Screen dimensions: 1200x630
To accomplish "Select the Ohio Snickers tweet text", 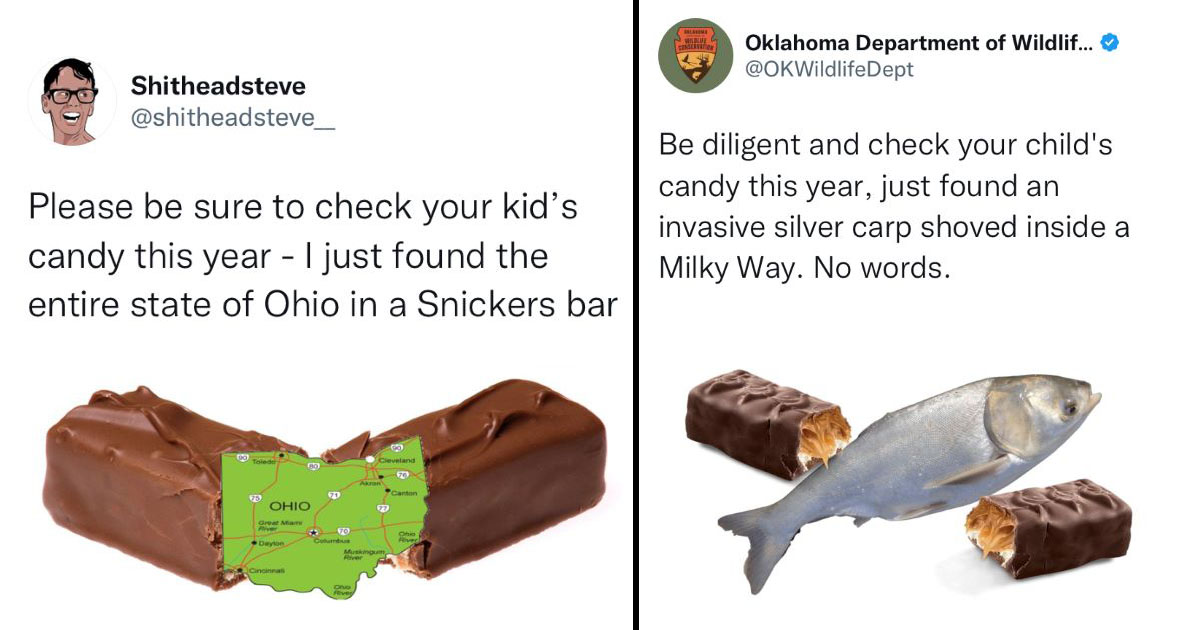I will coord(322,256).
